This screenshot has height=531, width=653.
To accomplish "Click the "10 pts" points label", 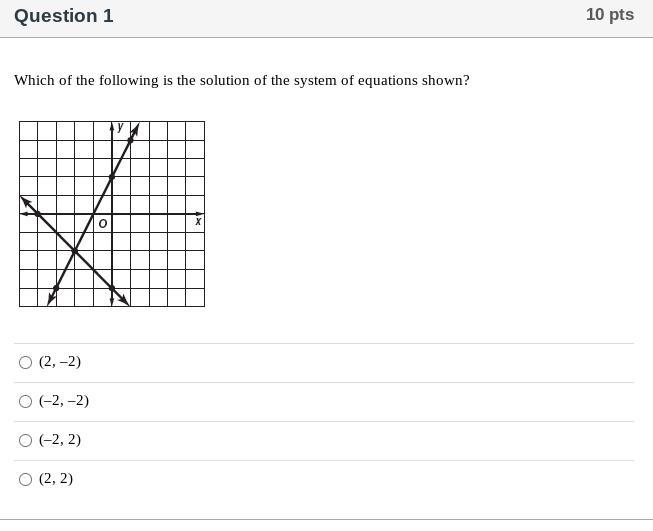I will 610,15.
